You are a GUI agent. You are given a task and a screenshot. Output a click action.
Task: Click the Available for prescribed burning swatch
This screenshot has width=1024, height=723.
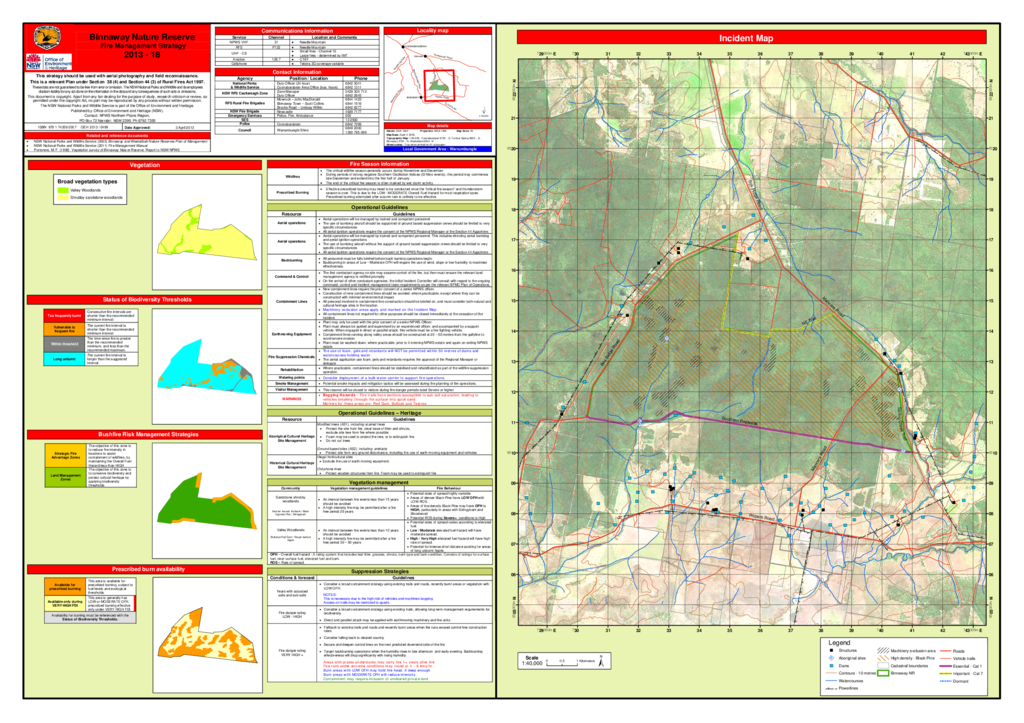pos(65,586)
